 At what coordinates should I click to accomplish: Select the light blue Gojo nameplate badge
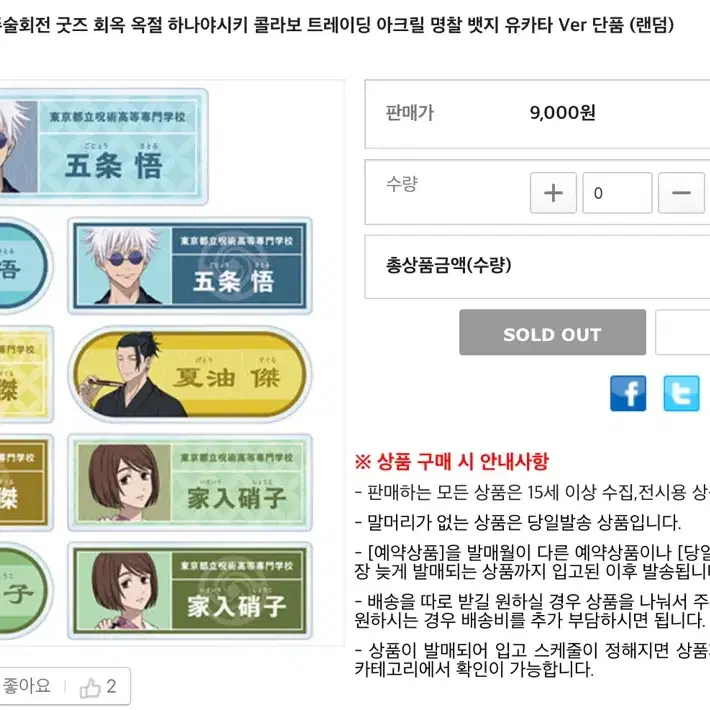(x=103, y=147)
